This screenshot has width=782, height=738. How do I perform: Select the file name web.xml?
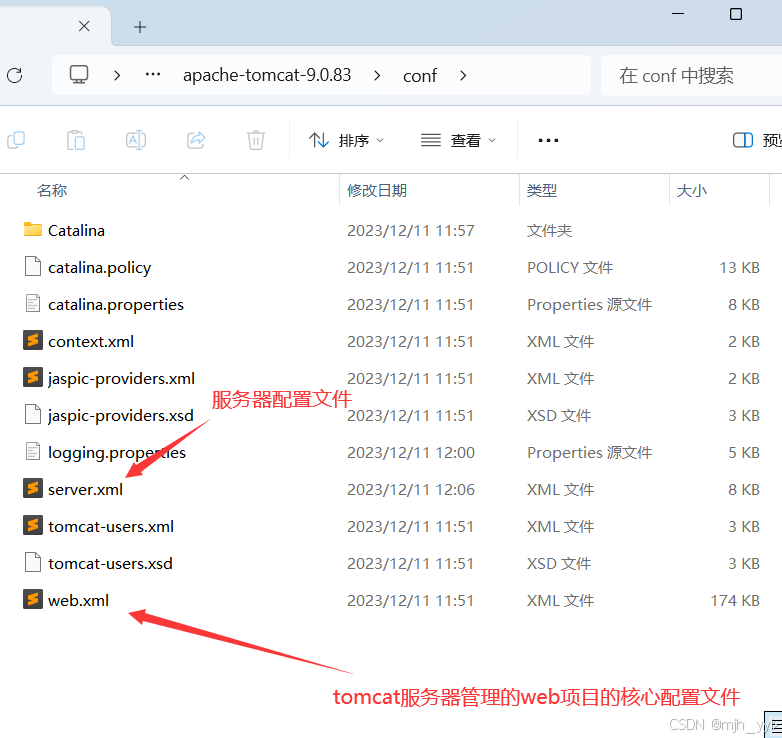coord(78,600)
